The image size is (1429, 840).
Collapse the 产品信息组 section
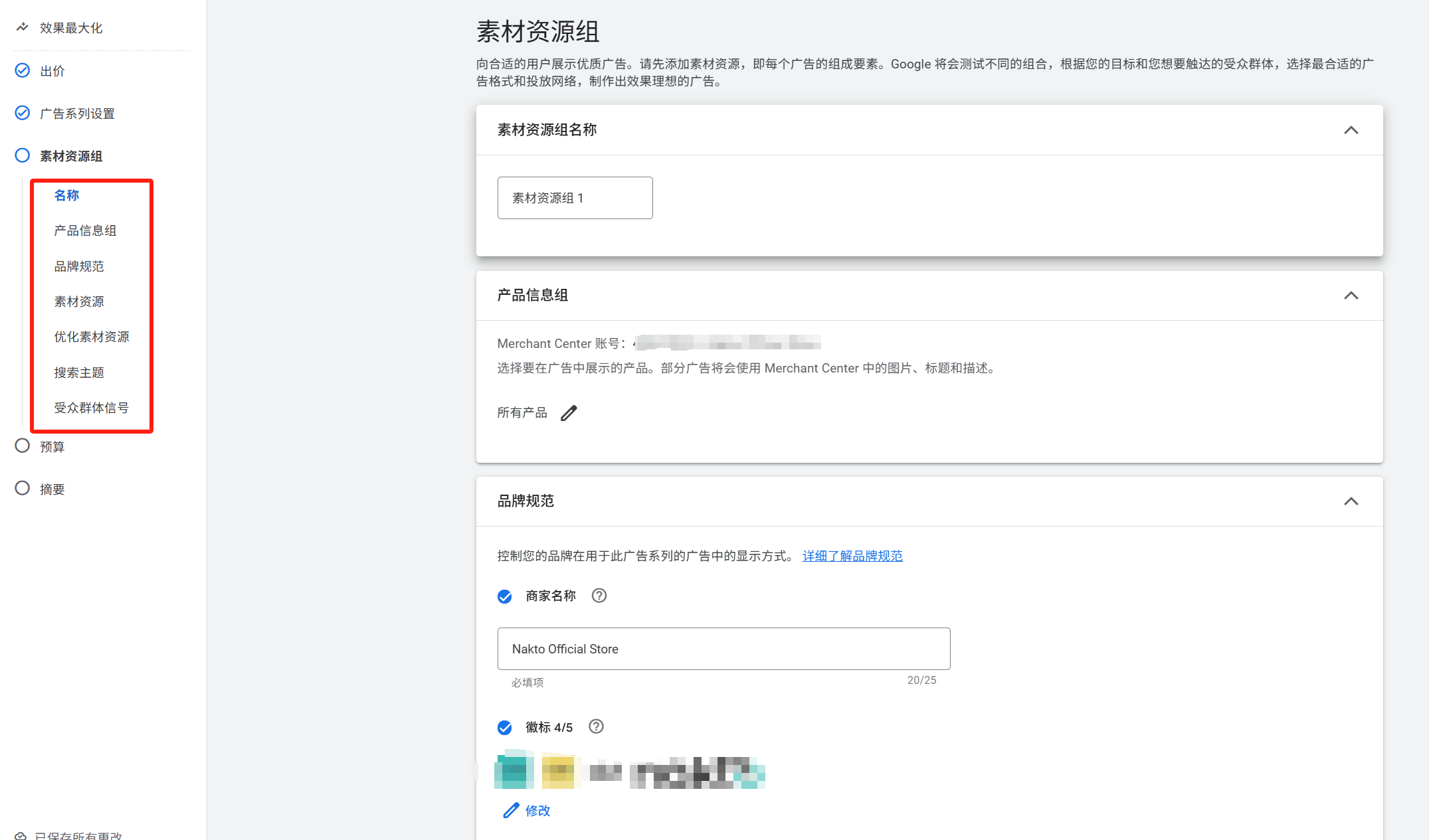click(1351, 296)
